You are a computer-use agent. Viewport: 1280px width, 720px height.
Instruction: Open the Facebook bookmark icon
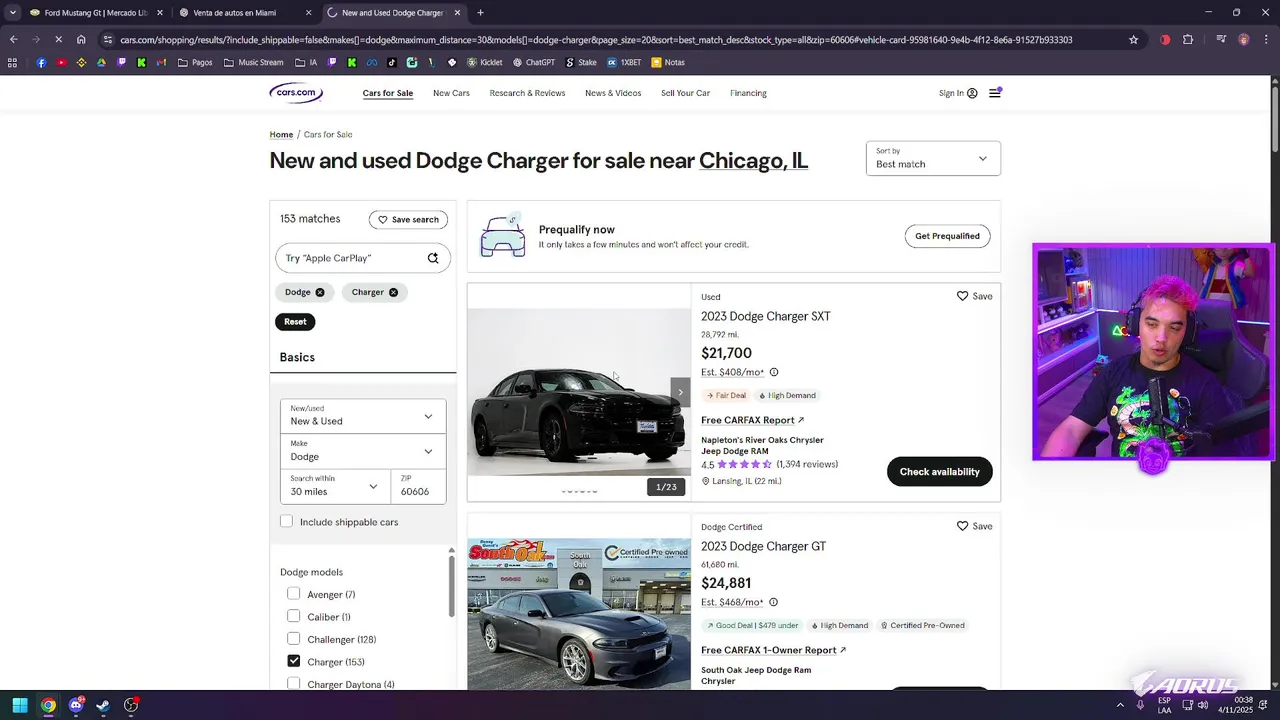click(41, 62)
